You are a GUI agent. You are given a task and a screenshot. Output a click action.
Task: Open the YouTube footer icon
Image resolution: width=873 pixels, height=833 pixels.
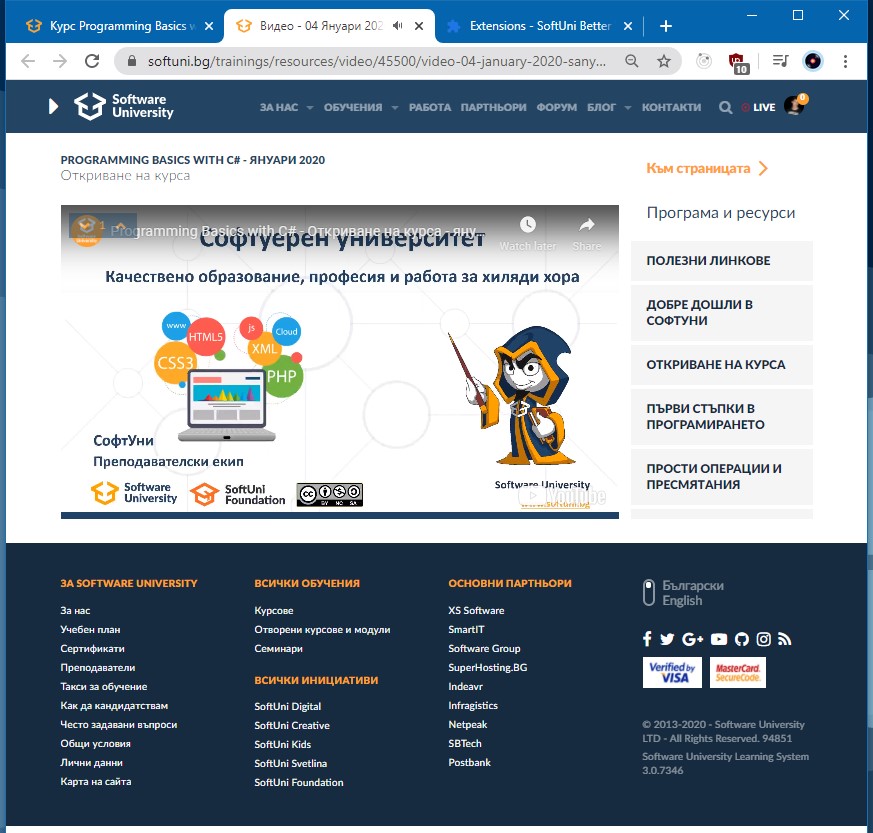click(719, 639)
